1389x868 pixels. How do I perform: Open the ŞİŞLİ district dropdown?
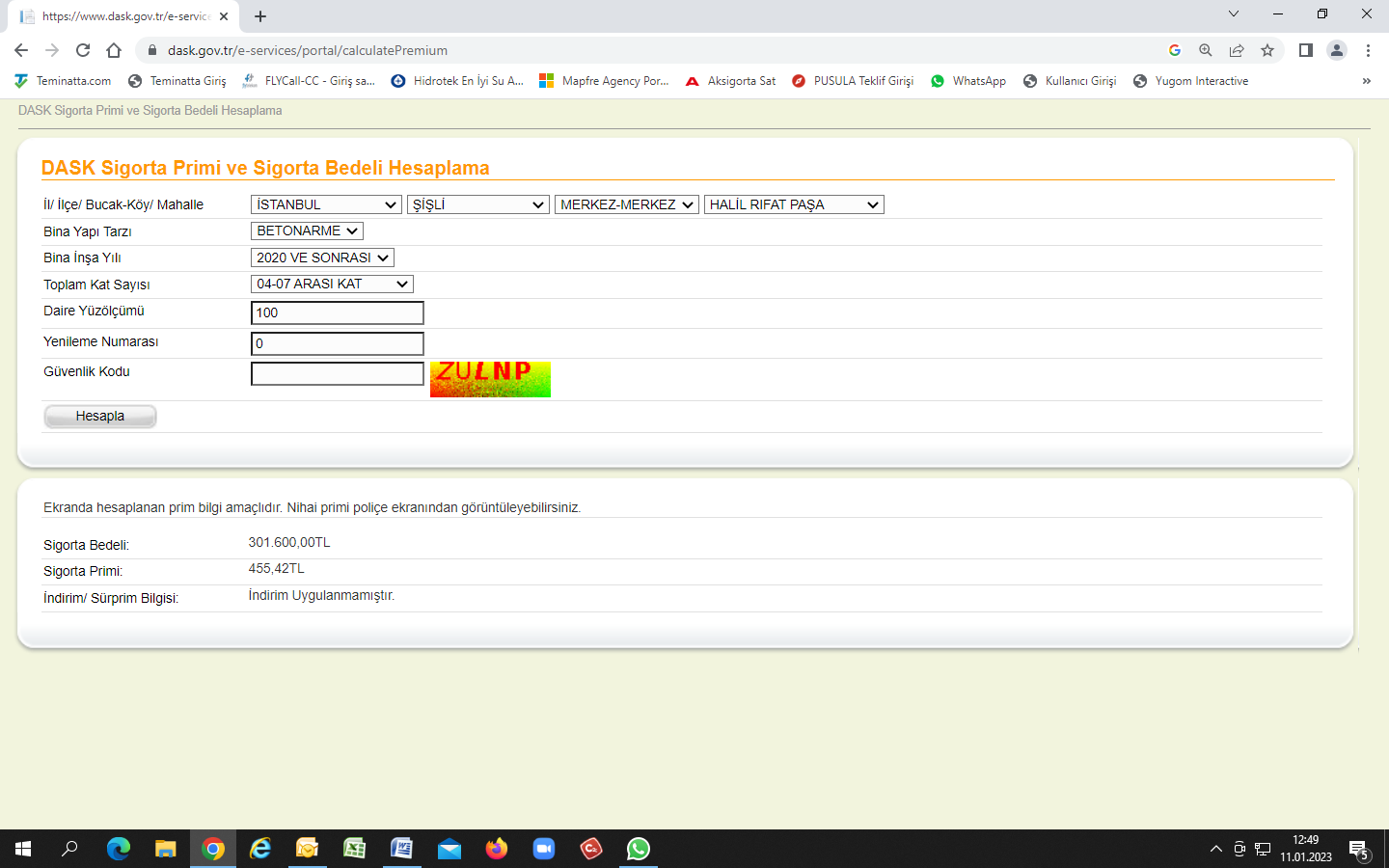click(478, 204)
